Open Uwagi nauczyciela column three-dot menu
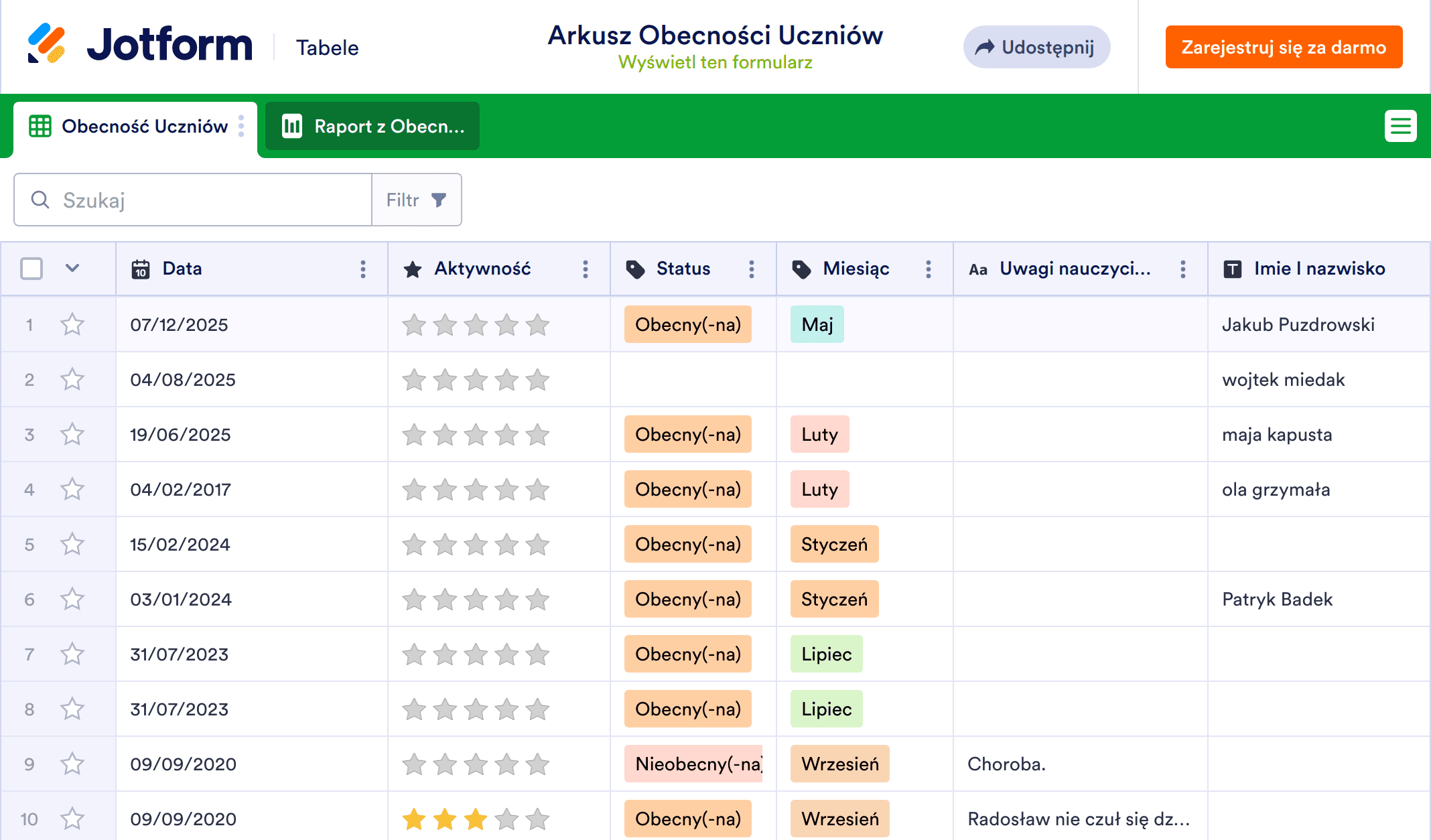The height and width of the screenshot is (840, 1431). click(x=1183, y=269)
